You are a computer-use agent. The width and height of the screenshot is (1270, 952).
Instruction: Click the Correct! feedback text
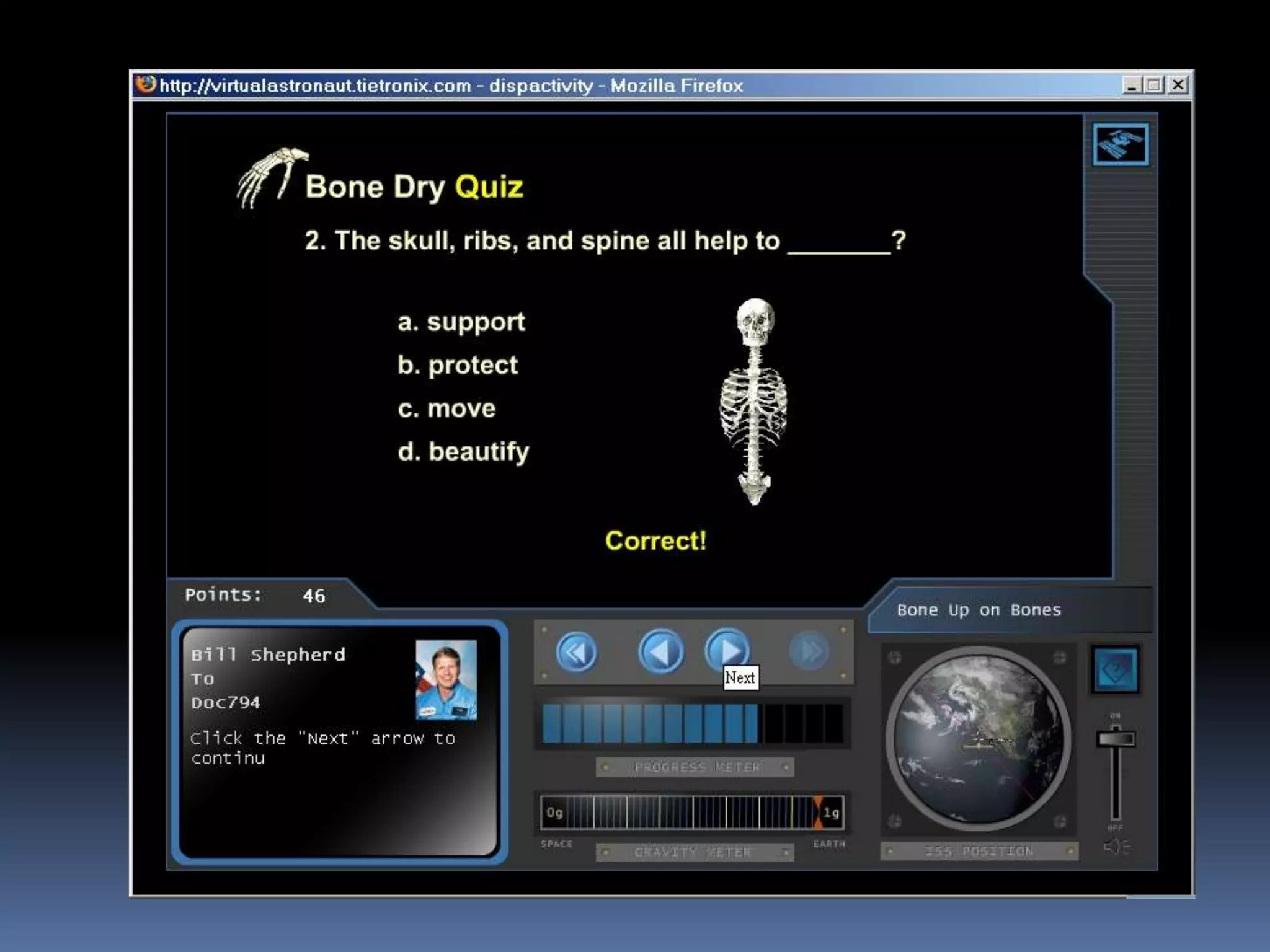[655, 541]
